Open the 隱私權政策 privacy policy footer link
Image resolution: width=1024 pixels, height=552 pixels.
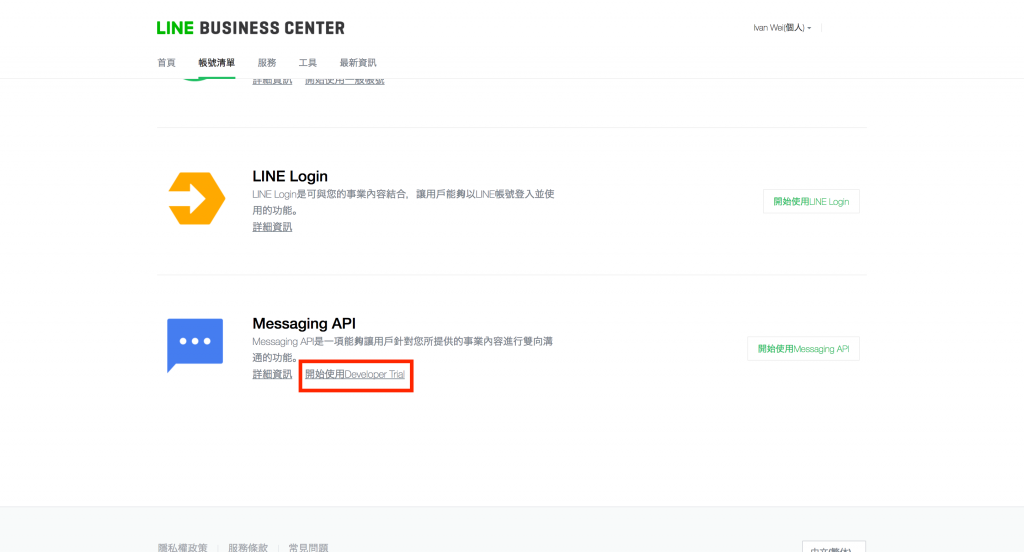pyautogui.click(x=182, y=547)
